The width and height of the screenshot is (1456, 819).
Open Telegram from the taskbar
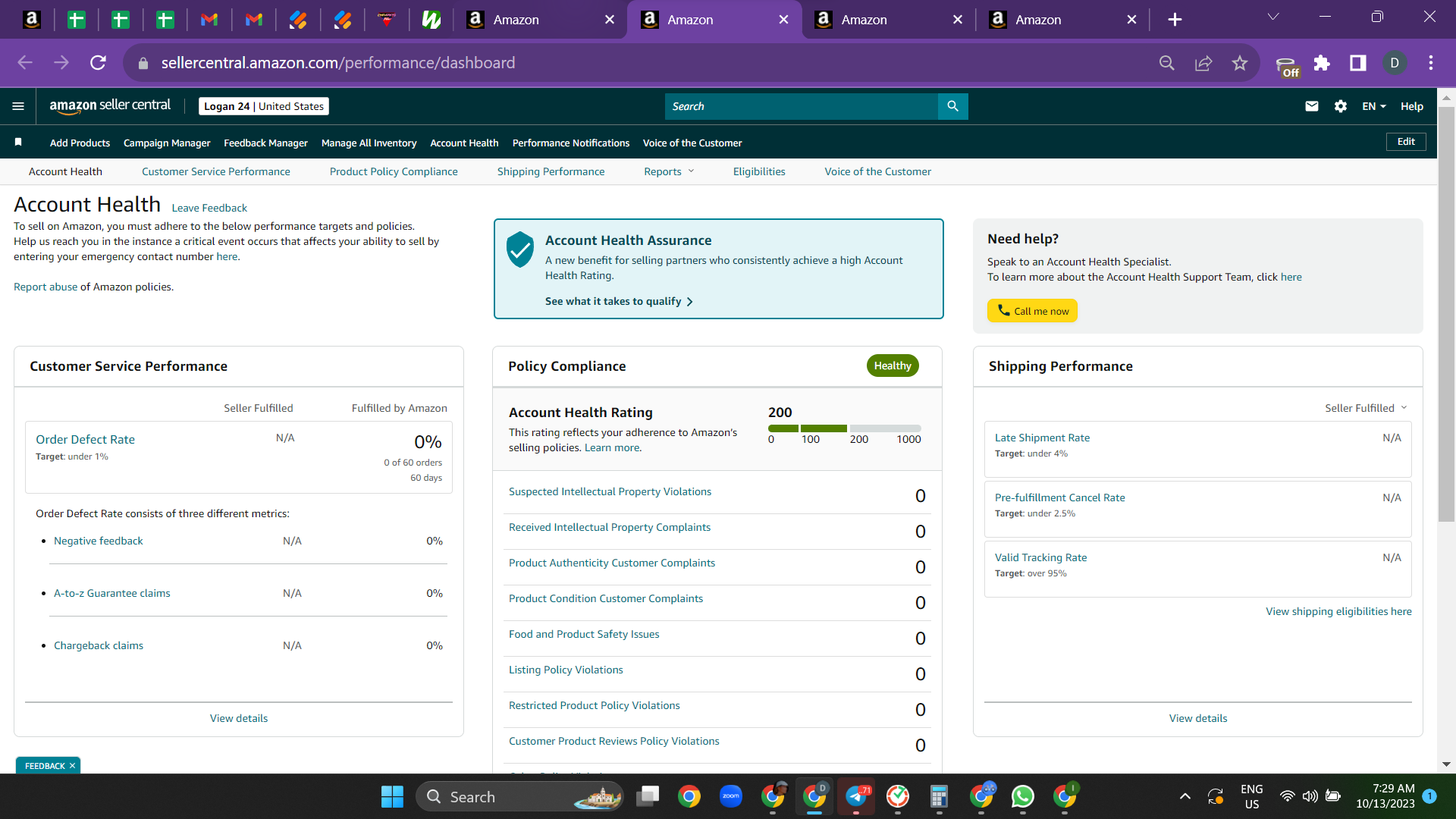pos(856,796)
